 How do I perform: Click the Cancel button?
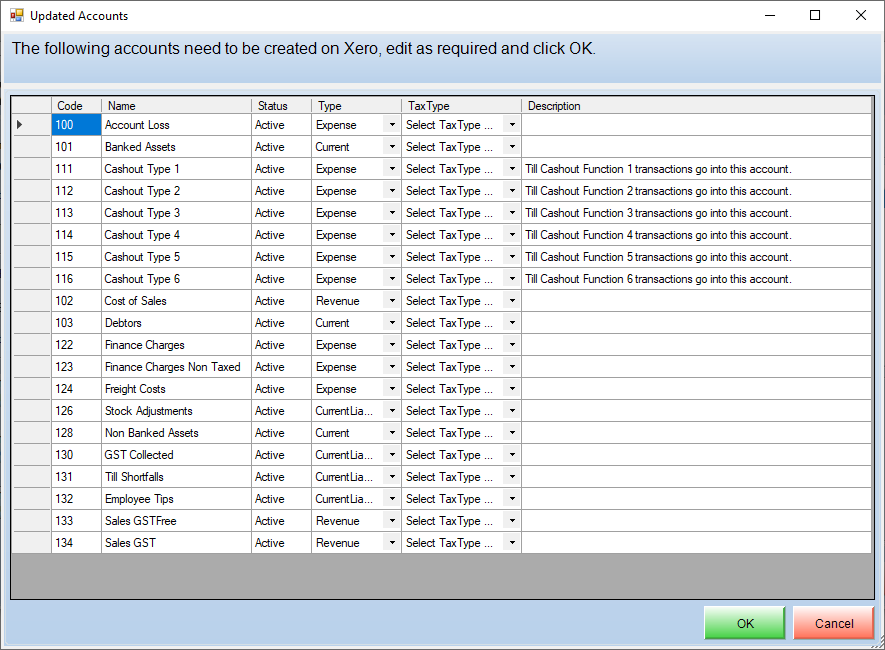click(x=834, y=623)
